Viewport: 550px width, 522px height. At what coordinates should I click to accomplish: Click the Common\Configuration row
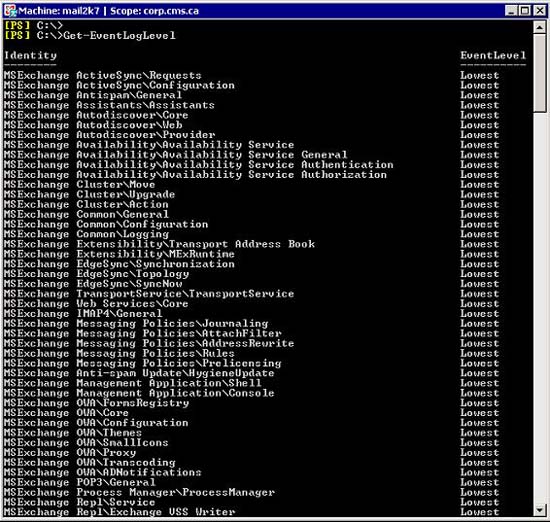[251, 224]
